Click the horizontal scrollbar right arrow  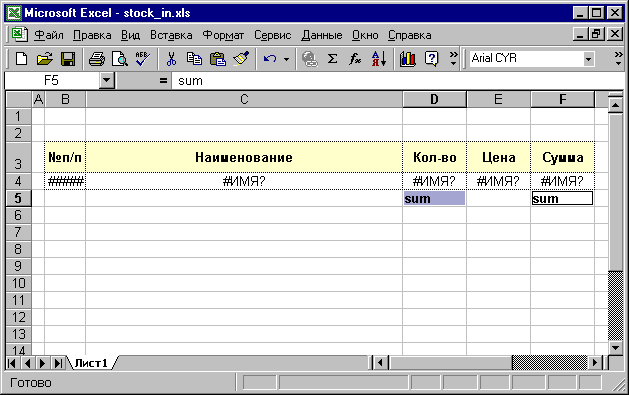[595, 363]
